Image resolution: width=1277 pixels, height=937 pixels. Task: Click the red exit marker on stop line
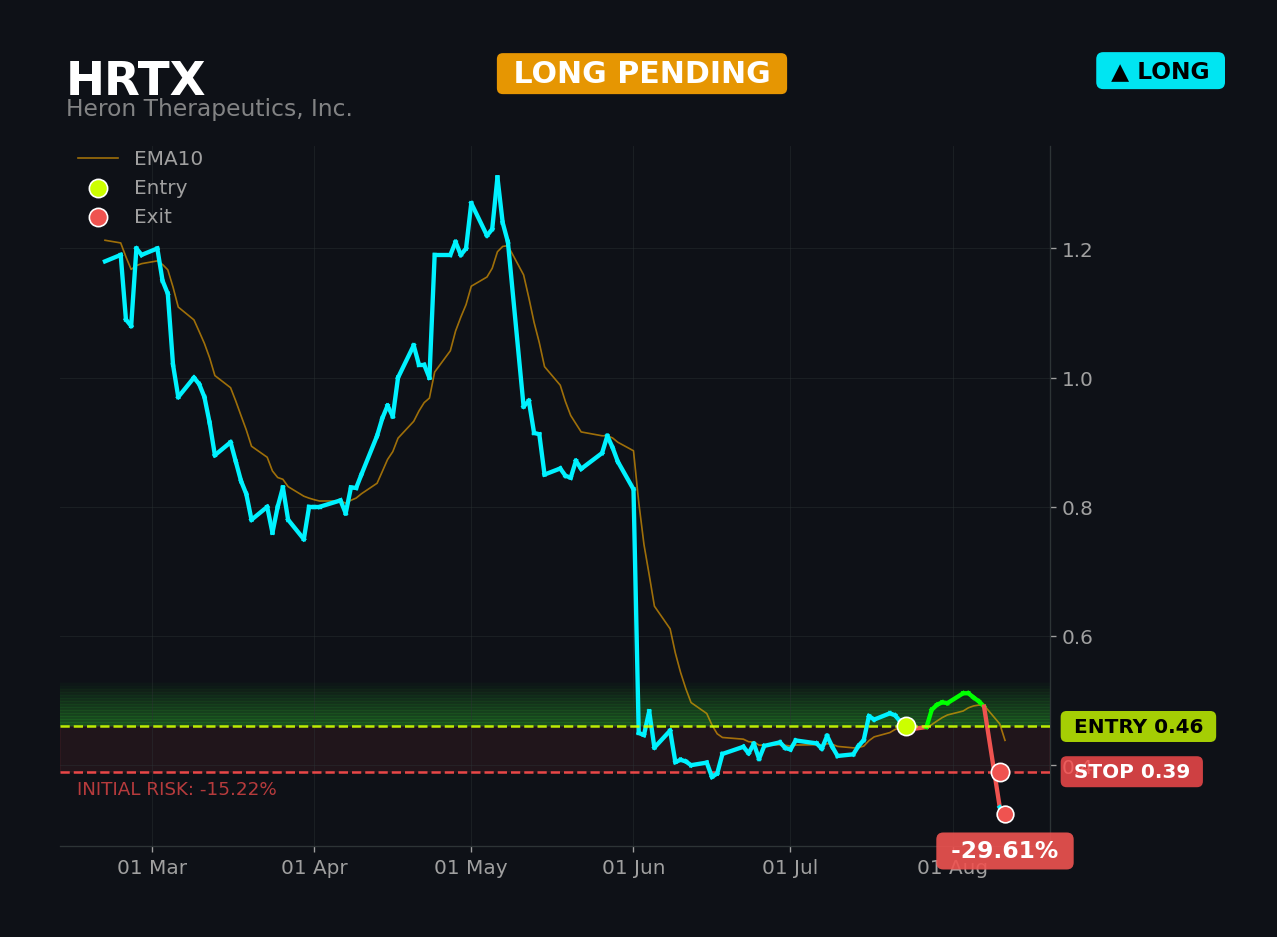(x=1000, y=772)
